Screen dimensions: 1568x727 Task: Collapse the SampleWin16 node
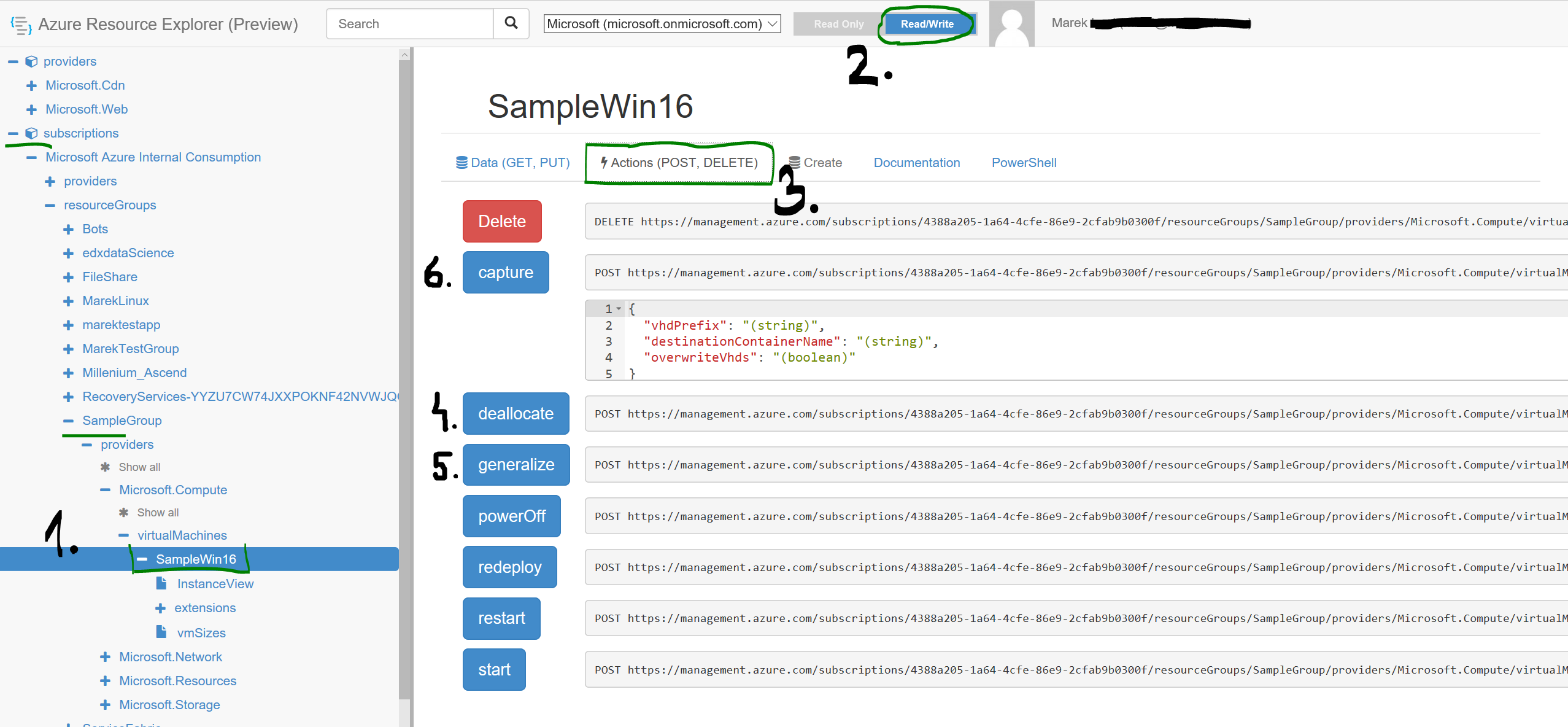[x=142, y=559]
